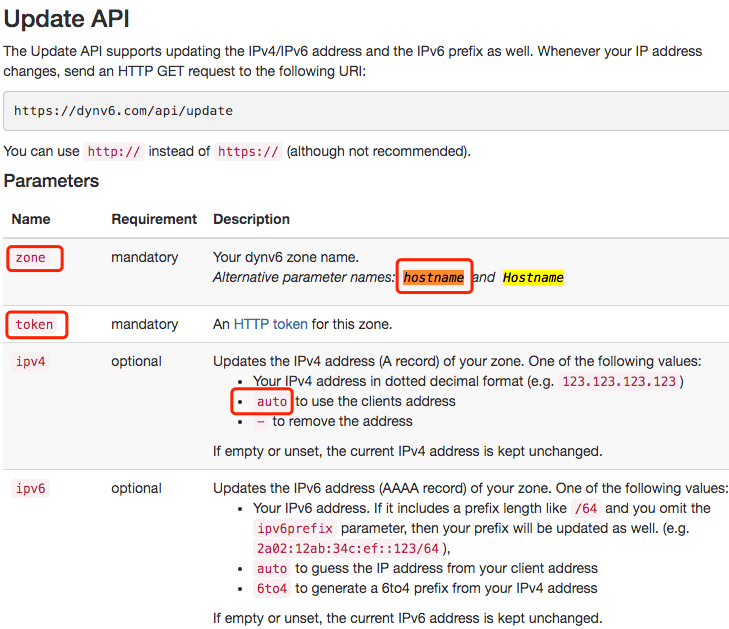Click the Requirement column header
This screenshot has width=729, height=629.
[154, 219]
